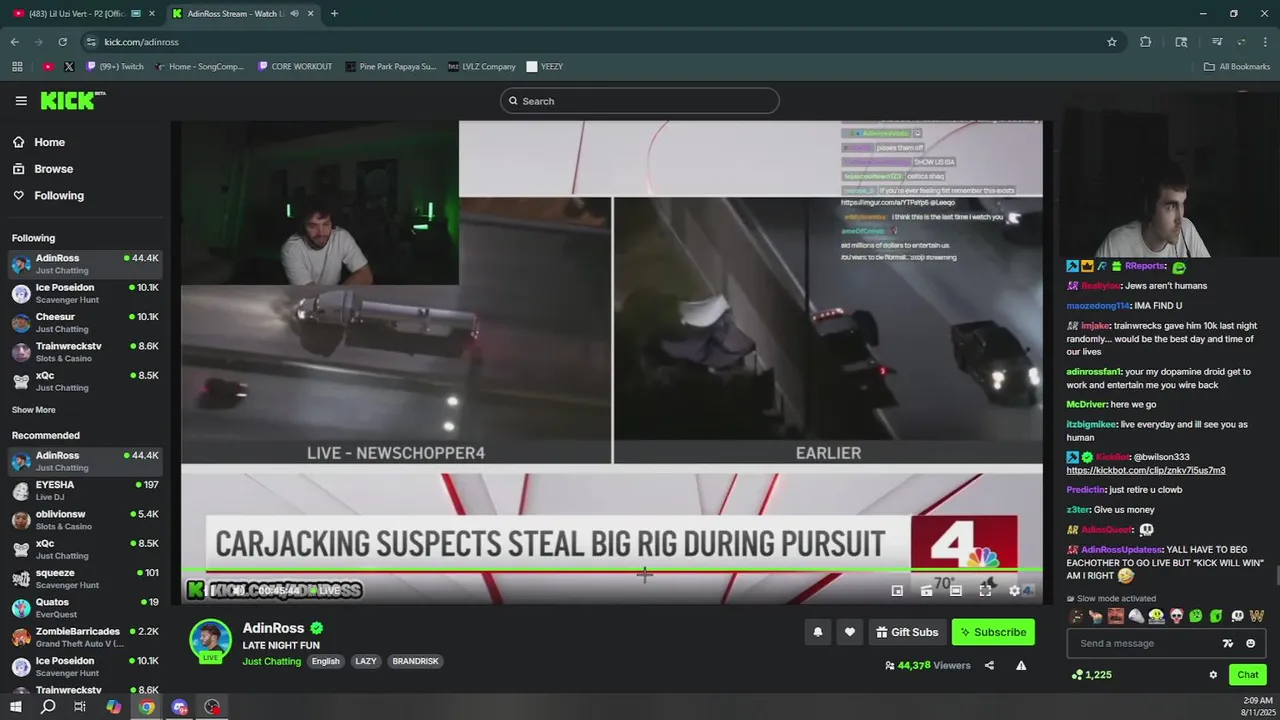1280x720 pixels.
Task: Click the Kick search box
Action: coord(640,101)
